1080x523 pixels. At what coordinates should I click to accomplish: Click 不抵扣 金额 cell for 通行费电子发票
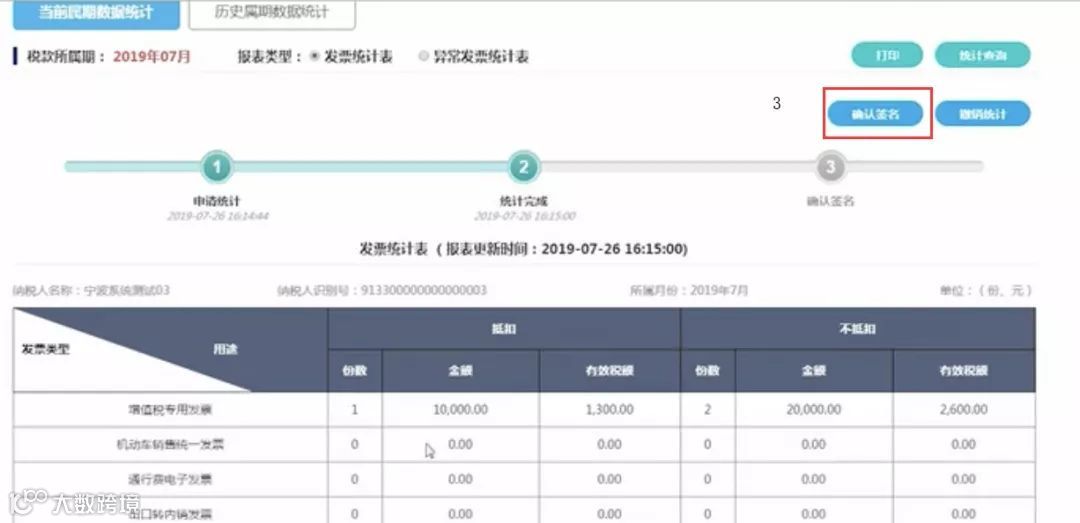point(814,479)
